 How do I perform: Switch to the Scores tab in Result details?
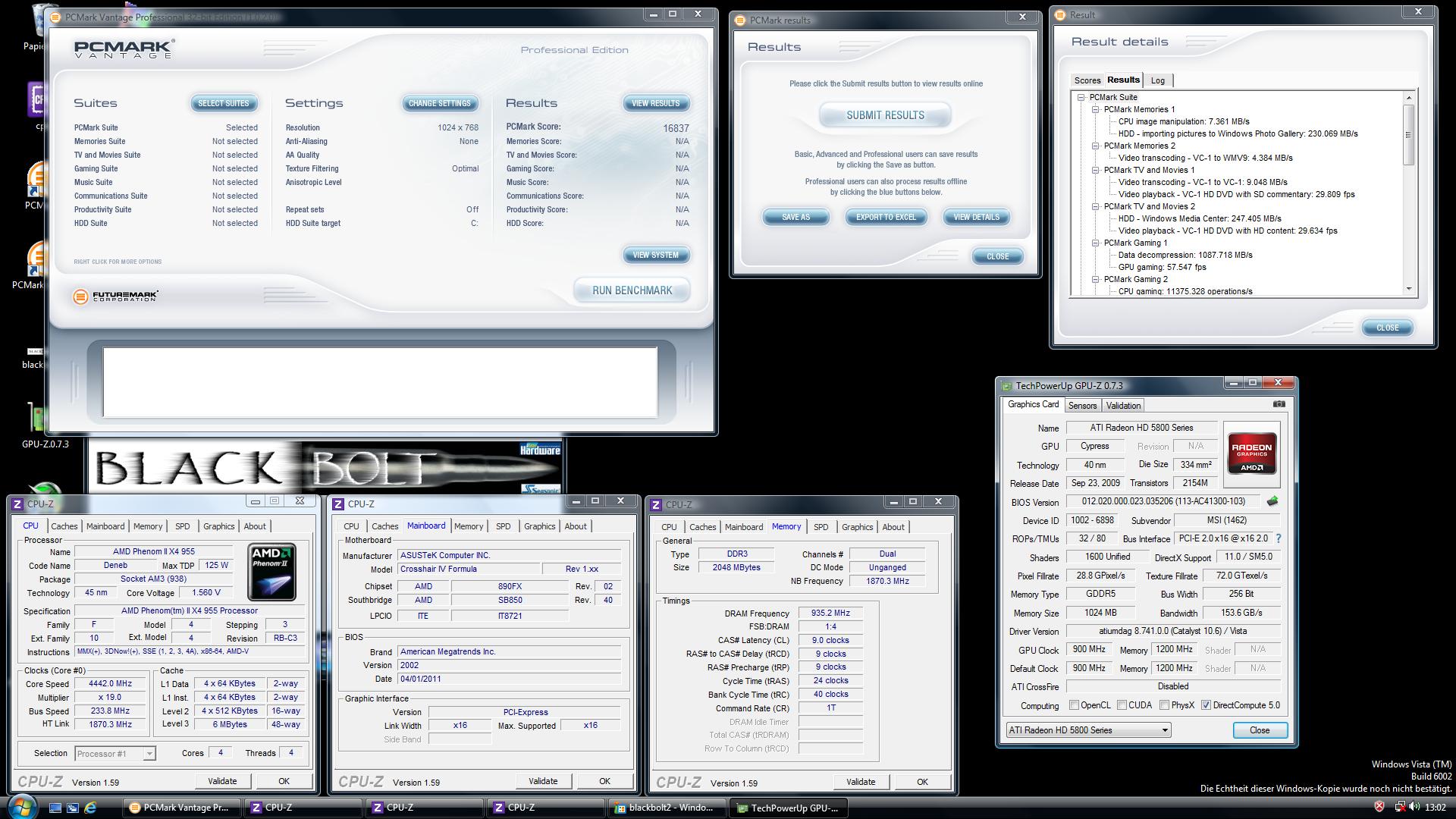(1087, 80)
